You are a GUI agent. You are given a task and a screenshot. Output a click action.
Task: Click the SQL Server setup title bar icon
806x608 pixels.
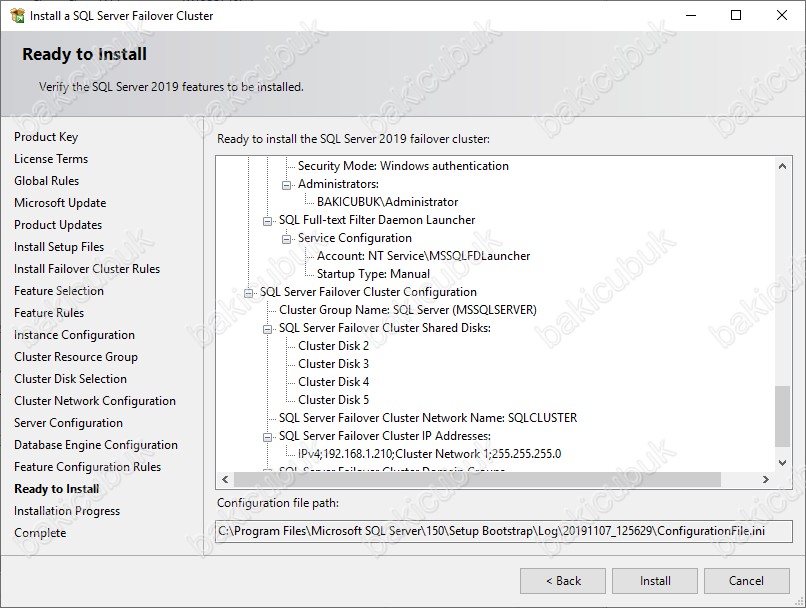coord(17,16)
